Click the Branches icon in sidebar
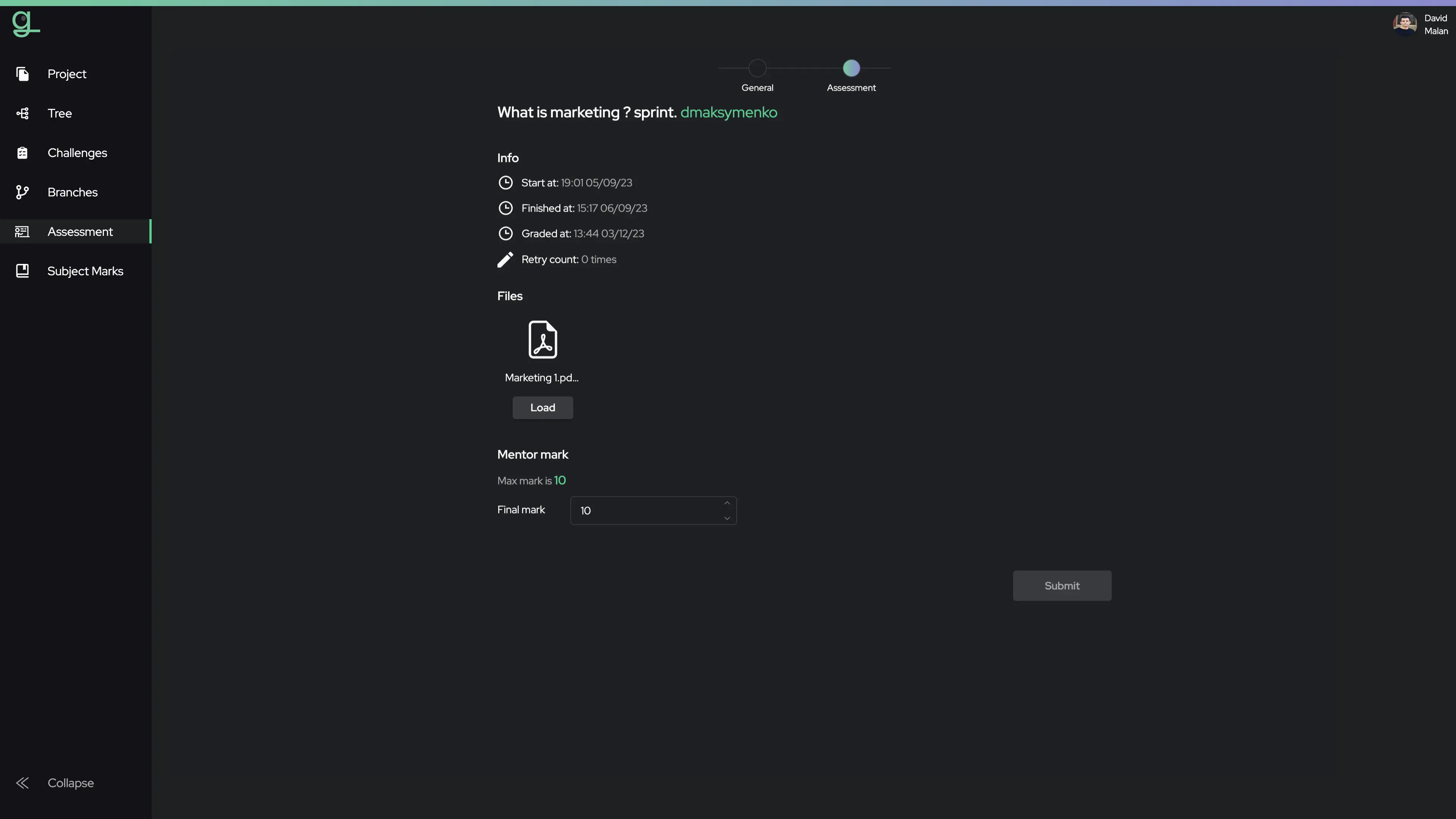Screen dimensions: 1456x819 [22, 192]
